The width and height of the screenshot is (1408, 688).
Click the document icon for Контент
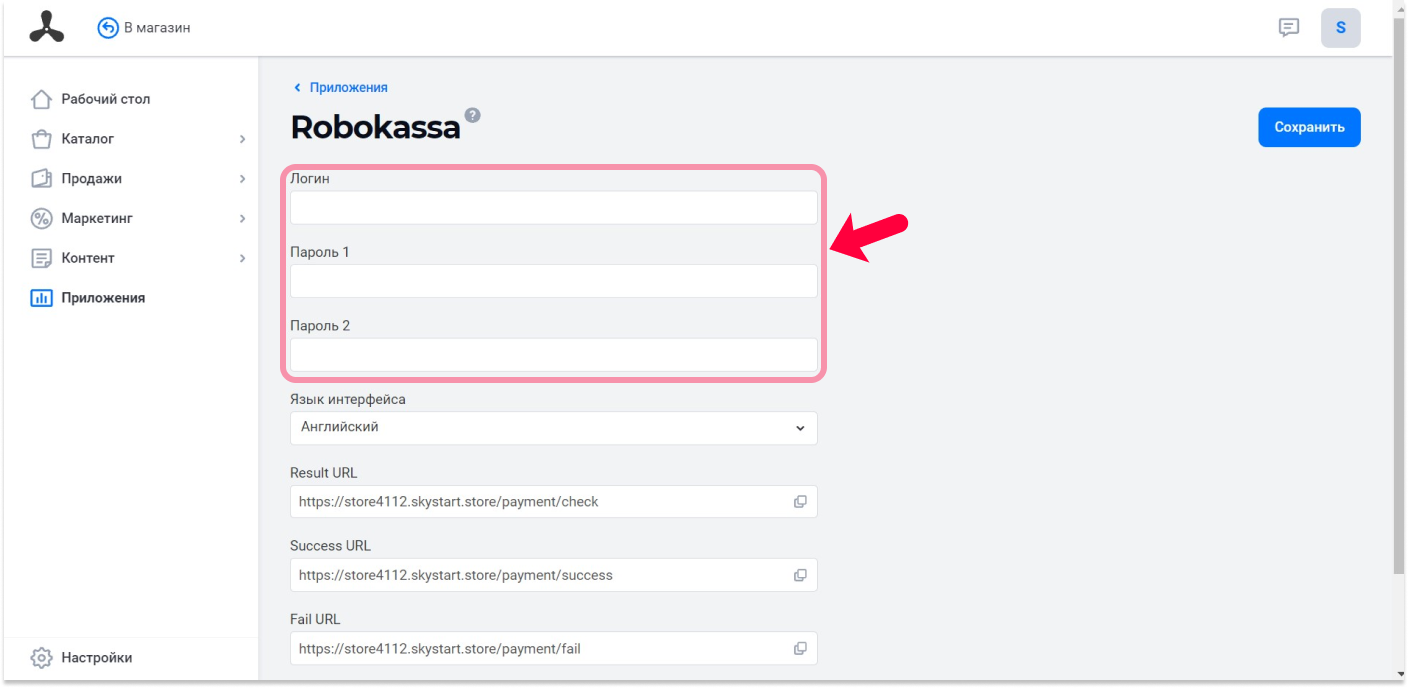(41, 258)
